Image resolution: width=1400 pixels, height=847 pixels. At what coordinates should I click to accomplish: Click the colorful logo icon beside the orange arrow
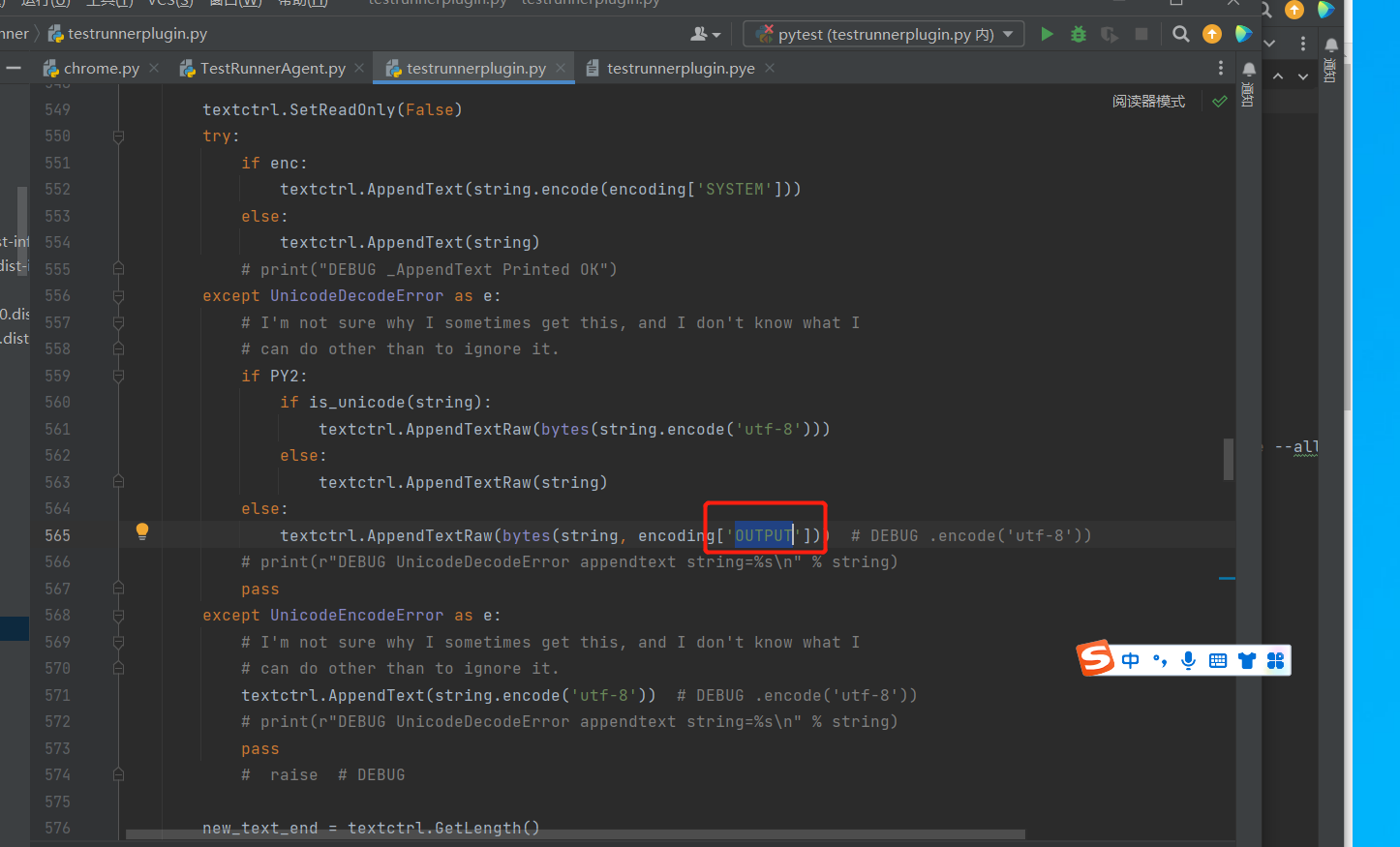tap(1243, 34)
